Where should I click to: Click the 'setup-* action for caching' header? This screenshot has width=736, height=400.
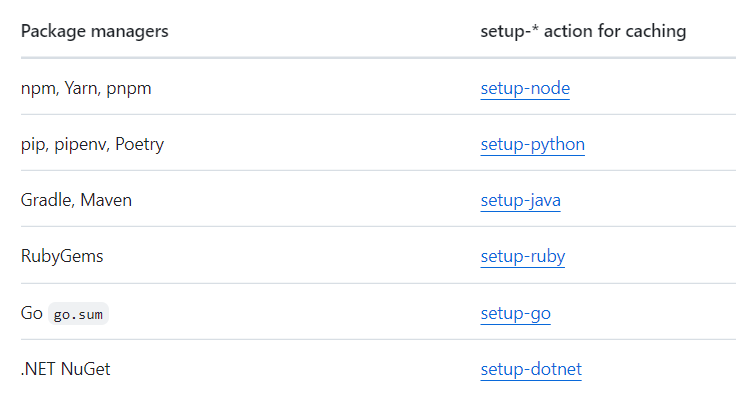pos(583,31)
